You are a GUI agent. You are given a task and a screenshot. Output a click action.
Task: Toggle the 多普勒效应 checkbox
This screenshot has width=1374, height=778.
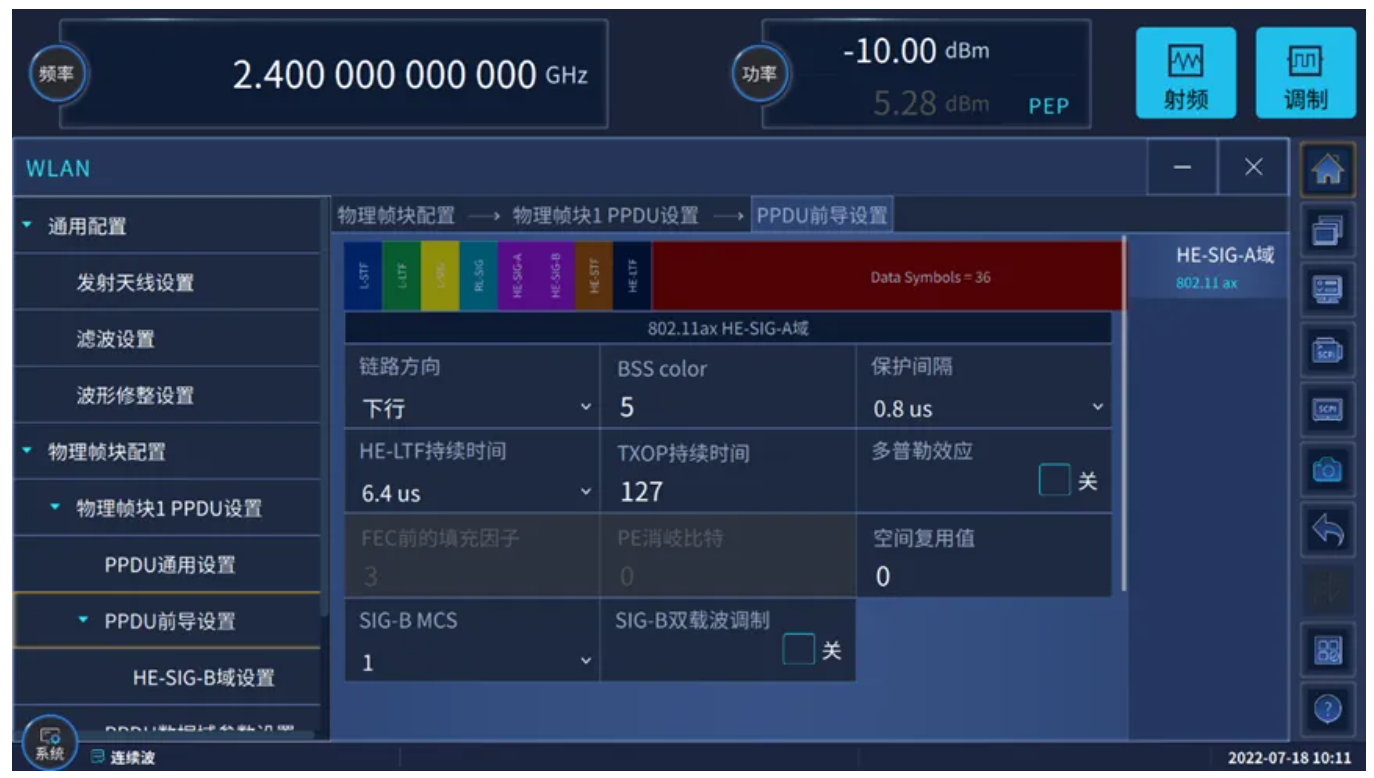[x=1054, y=481]
